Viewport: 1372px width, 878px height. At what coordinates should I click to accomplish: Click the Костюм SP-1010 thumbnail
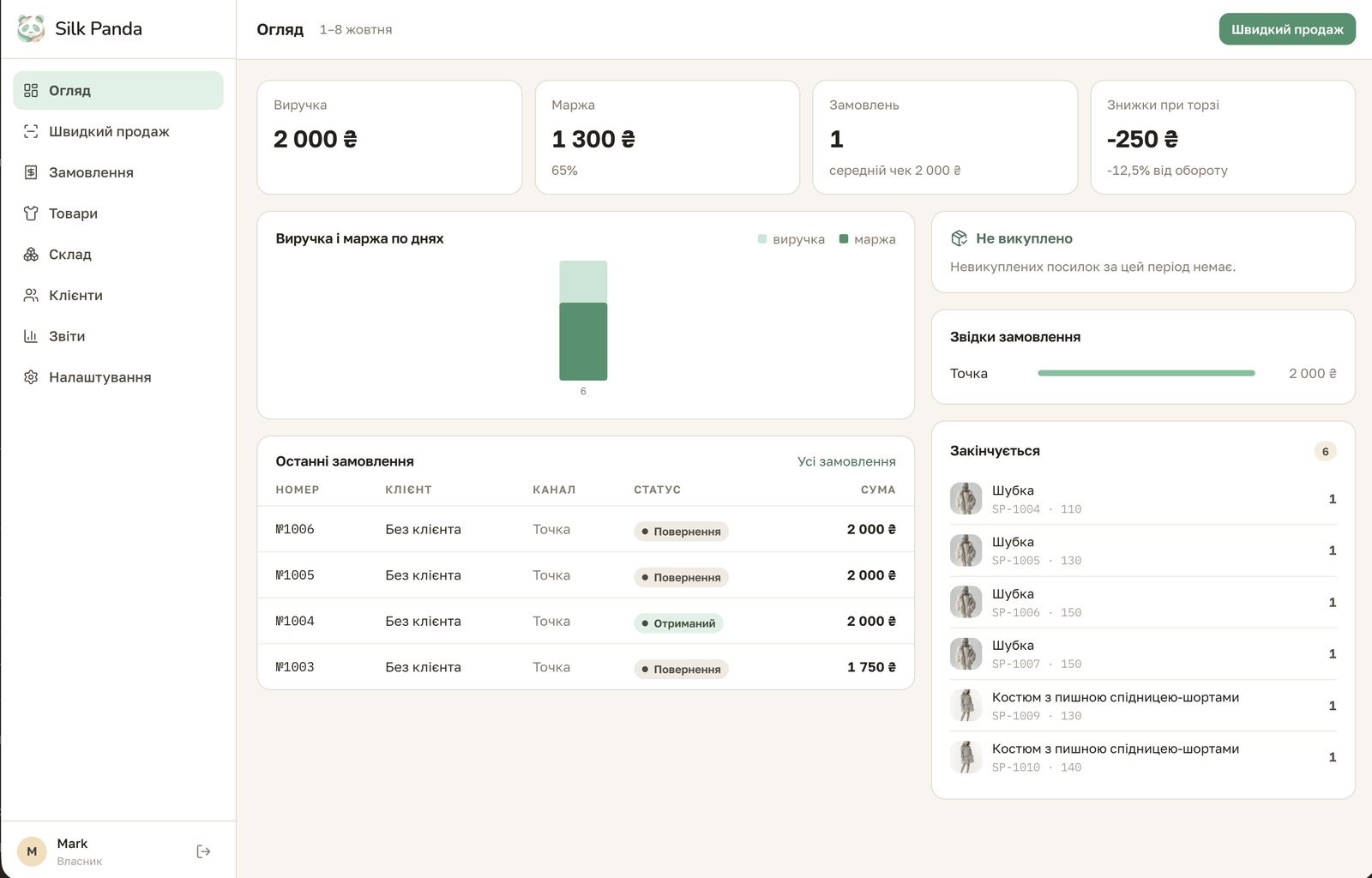coord(966,757)
